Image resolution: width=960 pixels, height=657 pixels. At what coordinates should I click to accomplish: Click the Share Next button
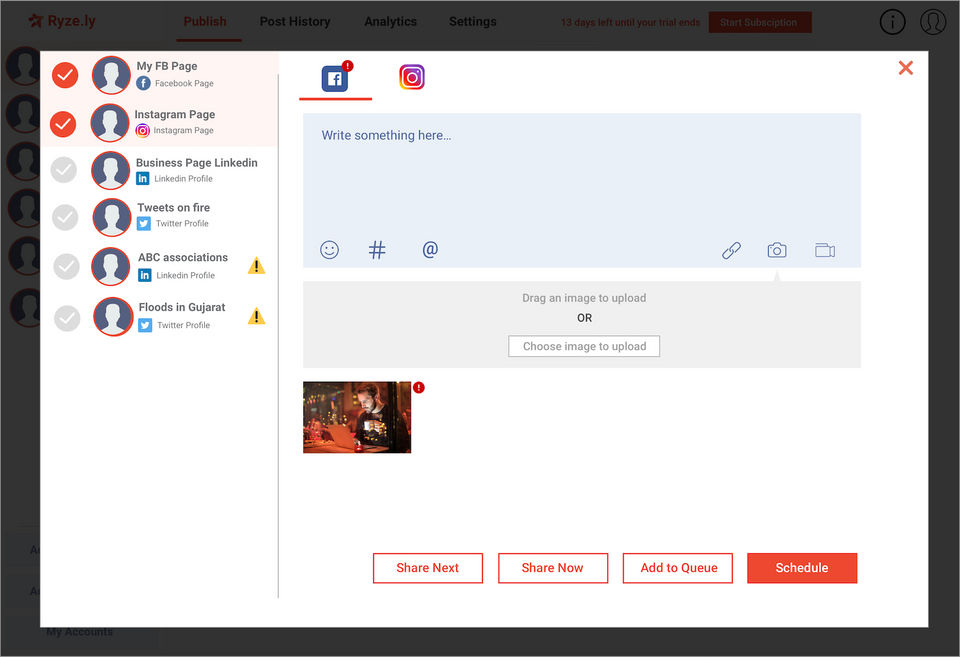coord(428,568)
